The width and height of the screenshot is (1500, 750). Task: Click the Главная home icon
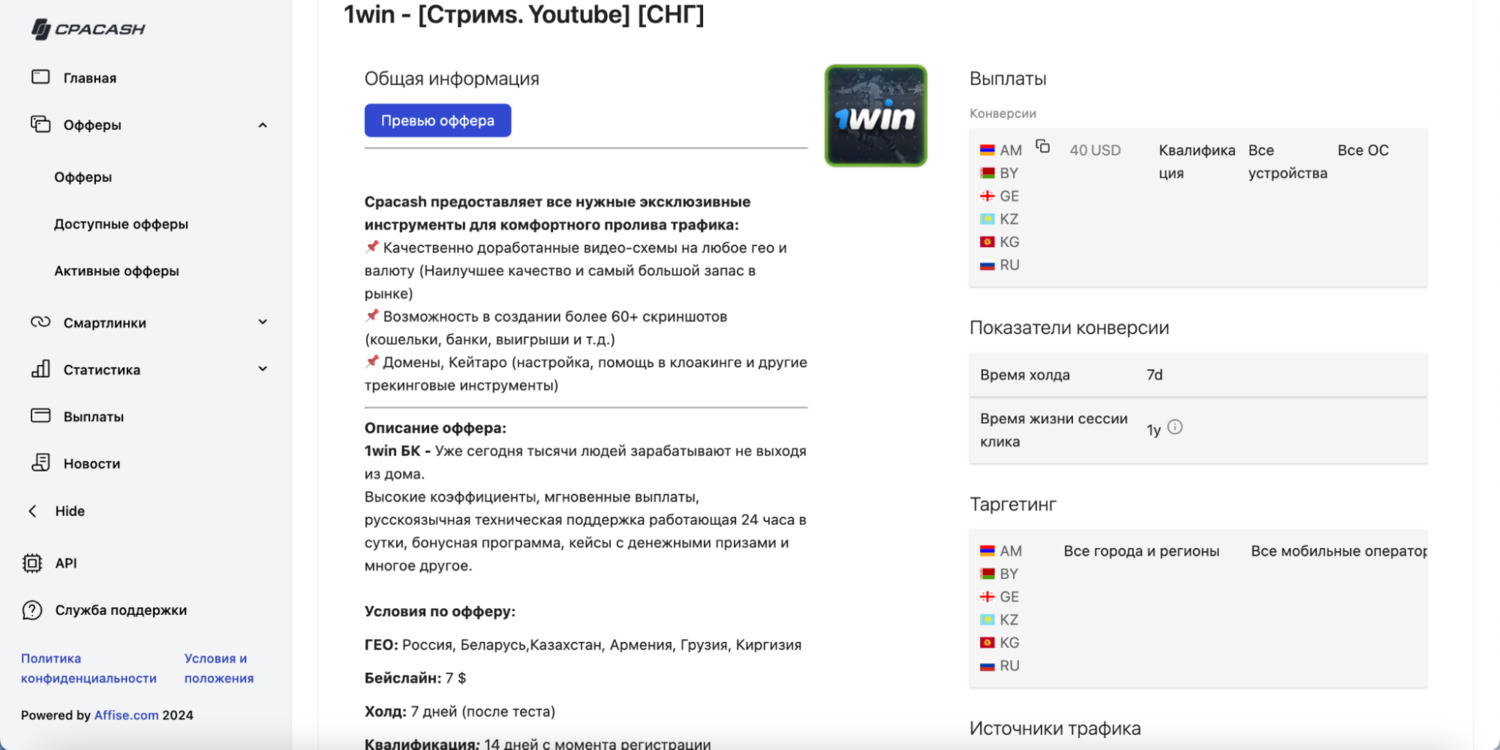click(x=40, y=77)
